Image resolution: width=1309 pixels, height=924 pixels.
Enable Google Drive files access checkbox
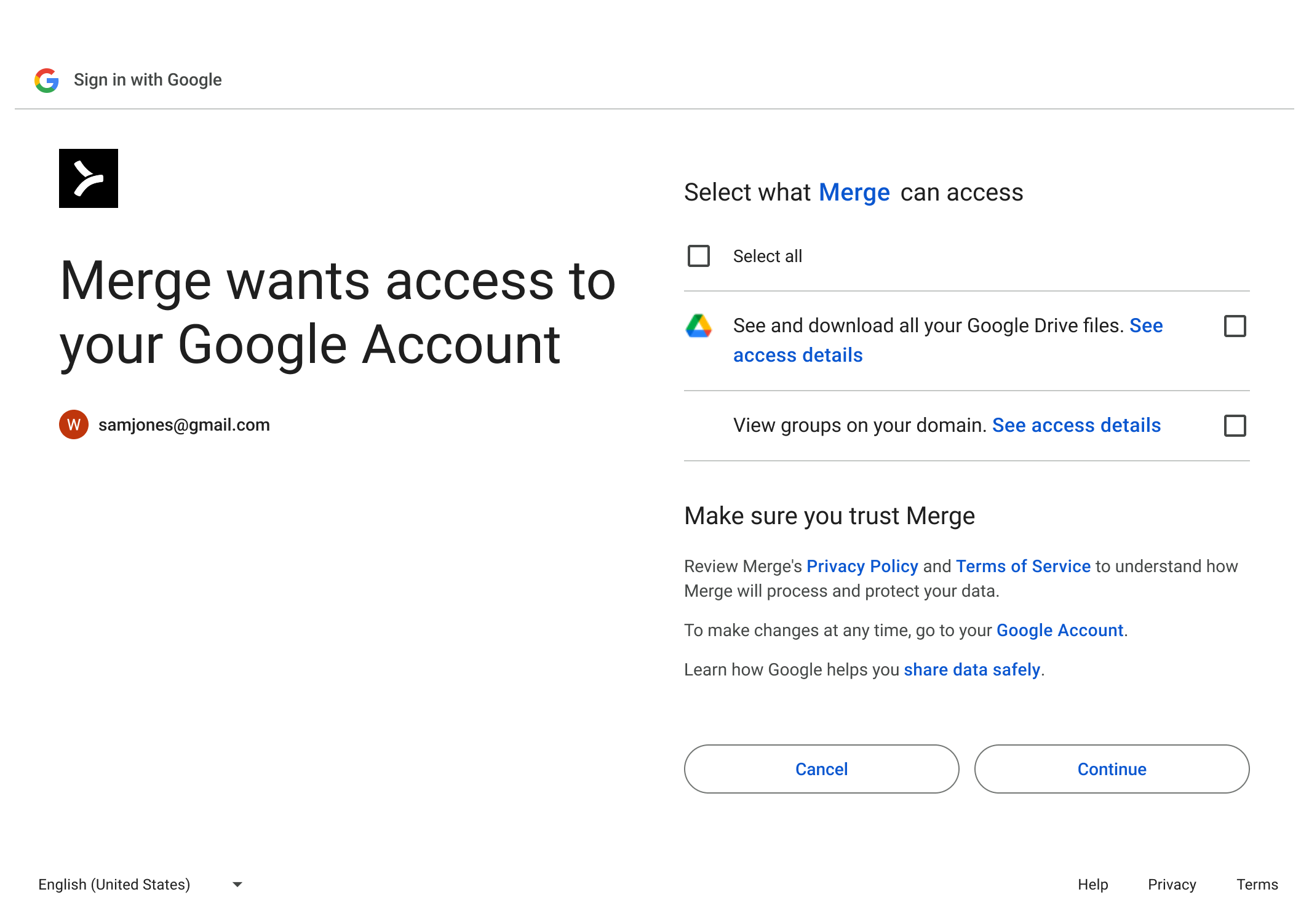[x=1235, y=326]
